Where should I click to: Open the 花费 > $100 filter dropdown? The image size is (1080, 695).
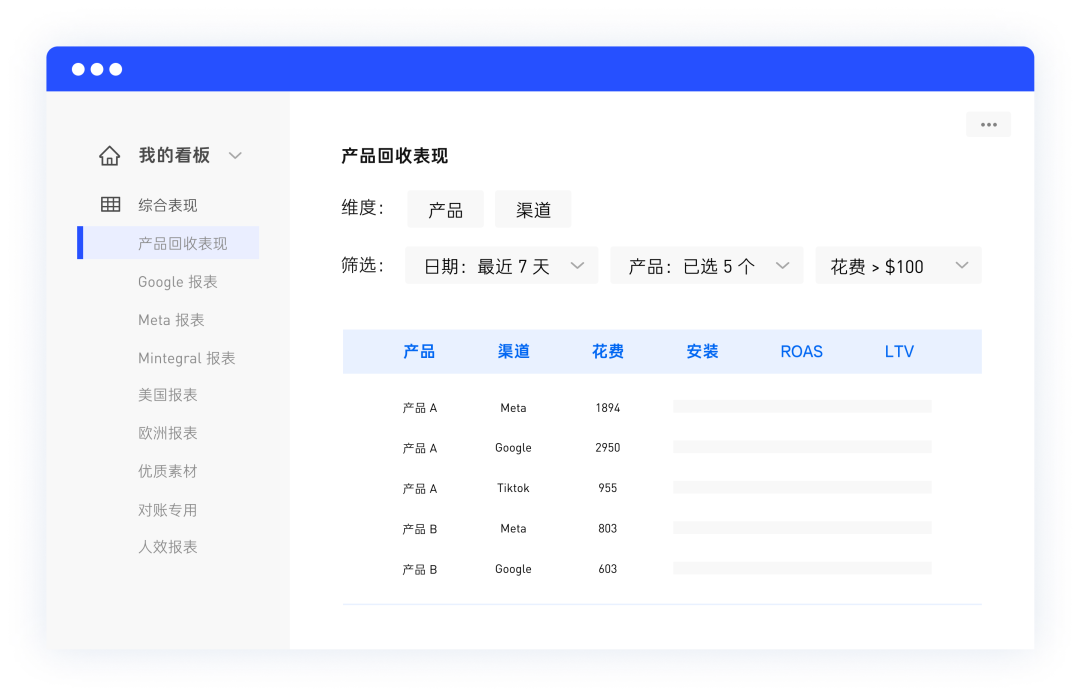point(898,265)
